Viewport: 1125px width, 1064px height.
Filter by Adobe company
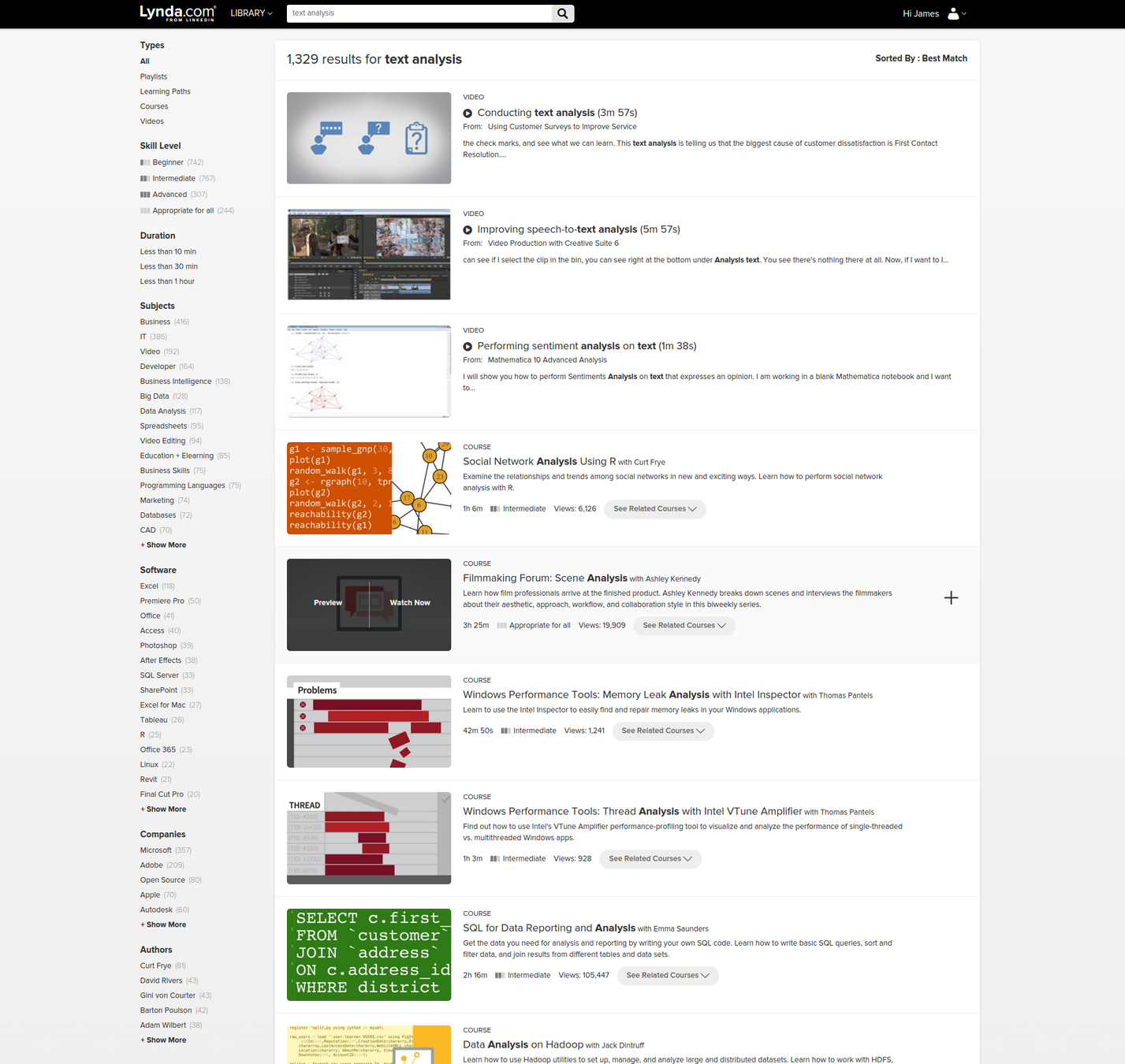[x=151, y=865]
